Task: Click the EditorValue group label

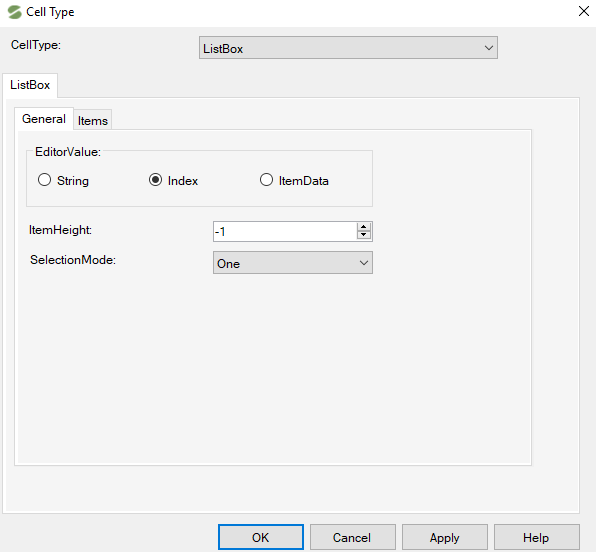Action: (68, 152)
